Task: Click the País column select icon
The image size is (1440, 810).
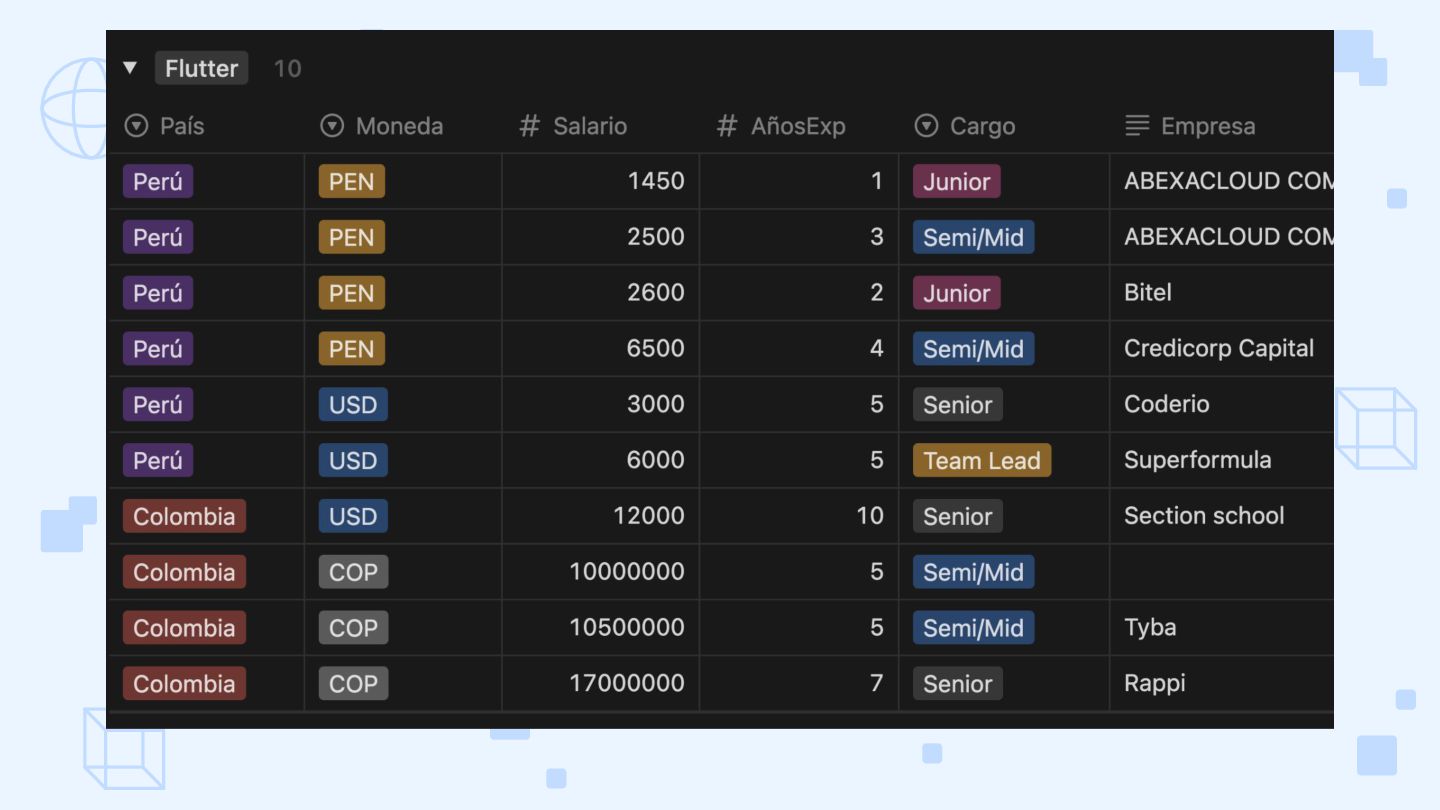Action: coord(135,126)
